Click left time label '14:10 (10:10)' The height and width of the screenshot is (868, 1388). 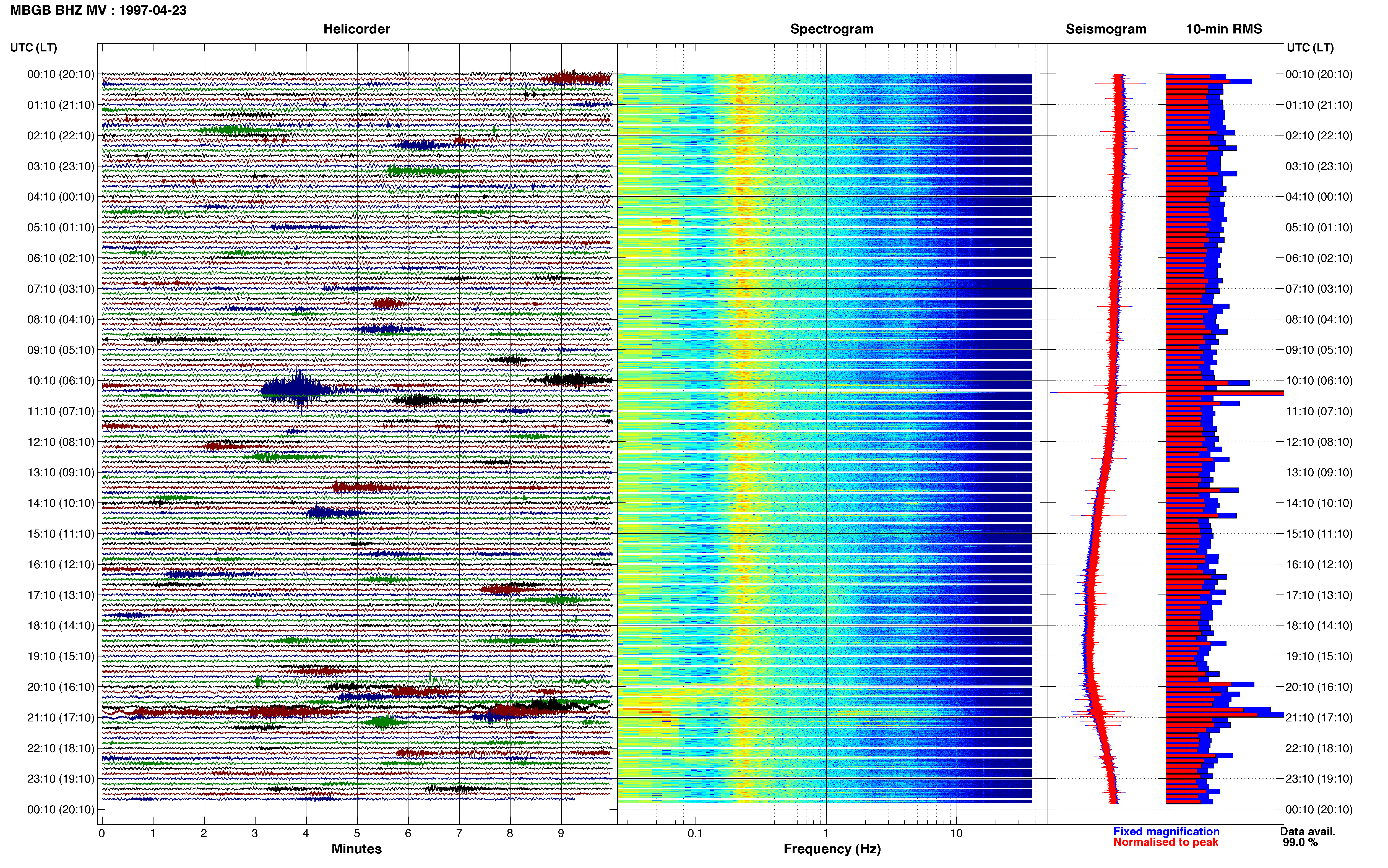(x=61, y=504)
